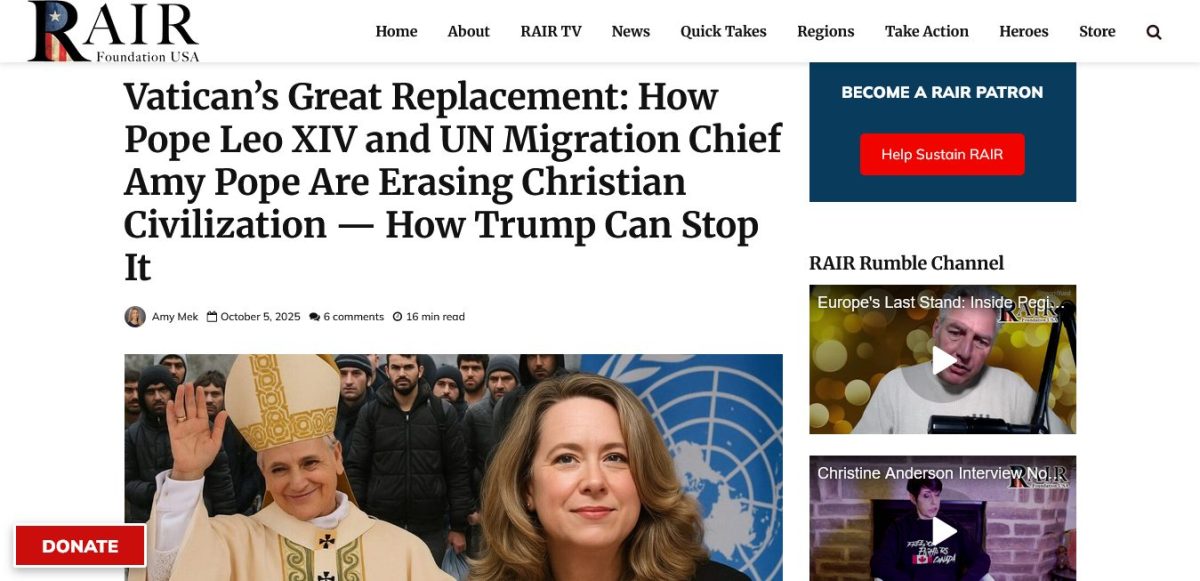Viewport: 1200px width, 581px height.
Task: Open the About menu item
Action: pos(468,31)
